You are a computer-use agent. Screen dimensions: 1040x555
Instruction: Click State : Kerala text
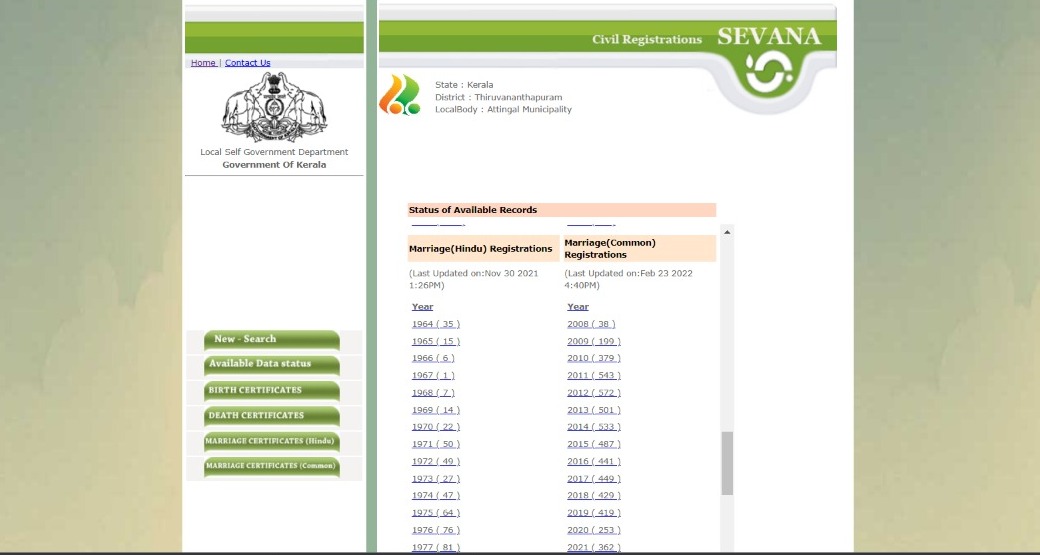464,85
